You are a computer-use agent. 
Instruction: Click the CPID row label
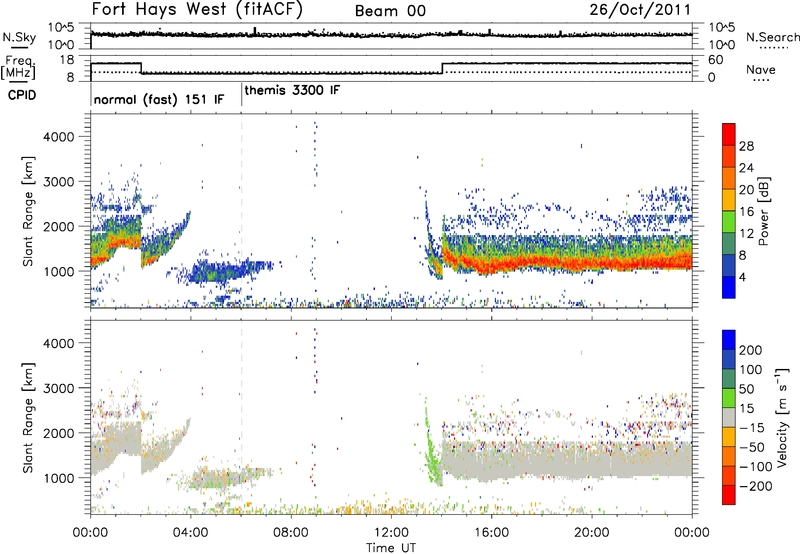(22, 95)
